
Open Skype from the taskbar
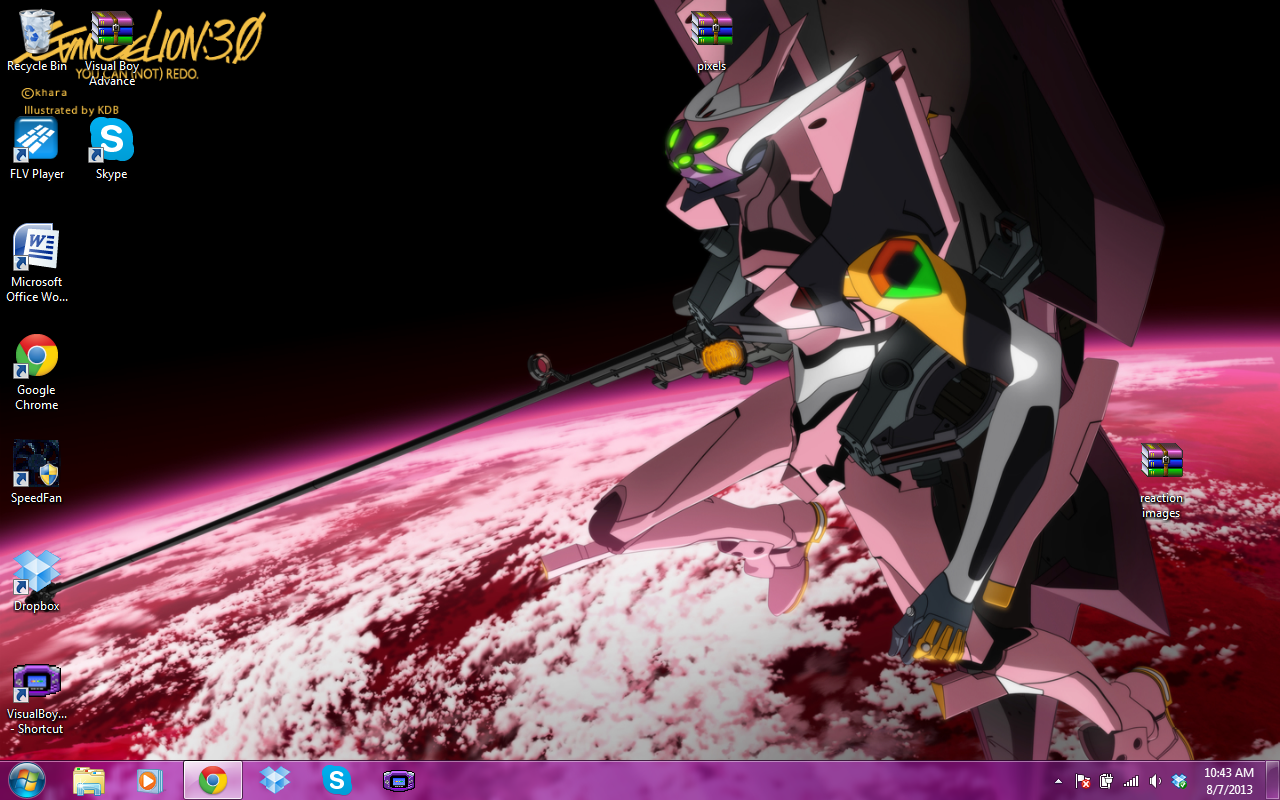click(337, 780)
